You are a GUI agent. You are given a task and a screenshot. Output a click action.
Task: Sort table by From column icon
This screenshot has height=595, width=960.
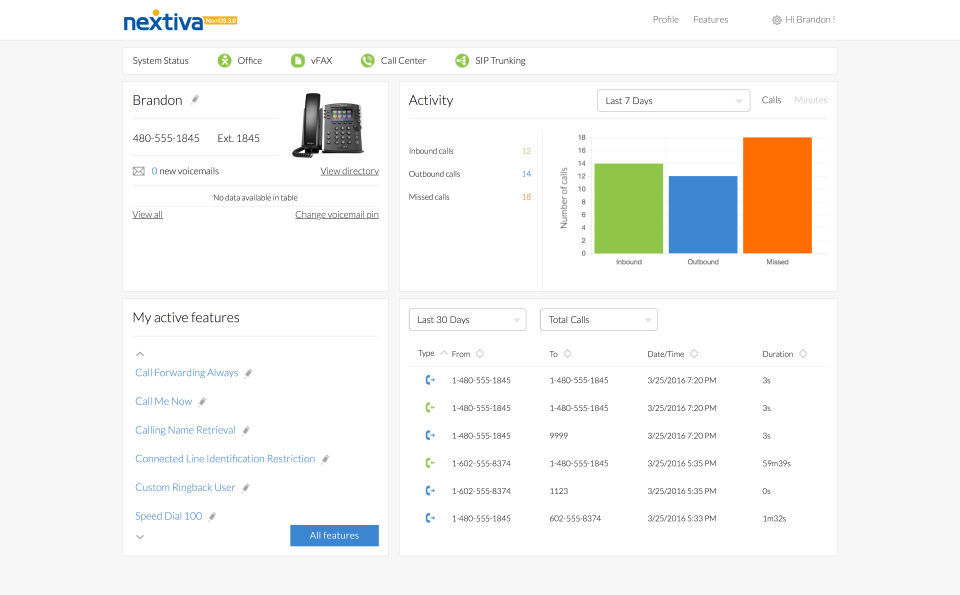point(480,353)
